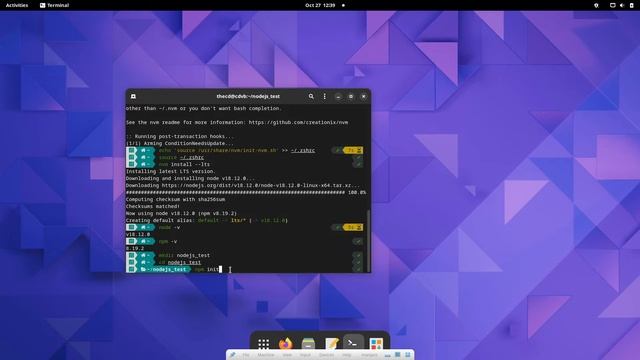Click the shield tray icon in the top bar
This screenshot has width=640, height=360.
[596, 5]
